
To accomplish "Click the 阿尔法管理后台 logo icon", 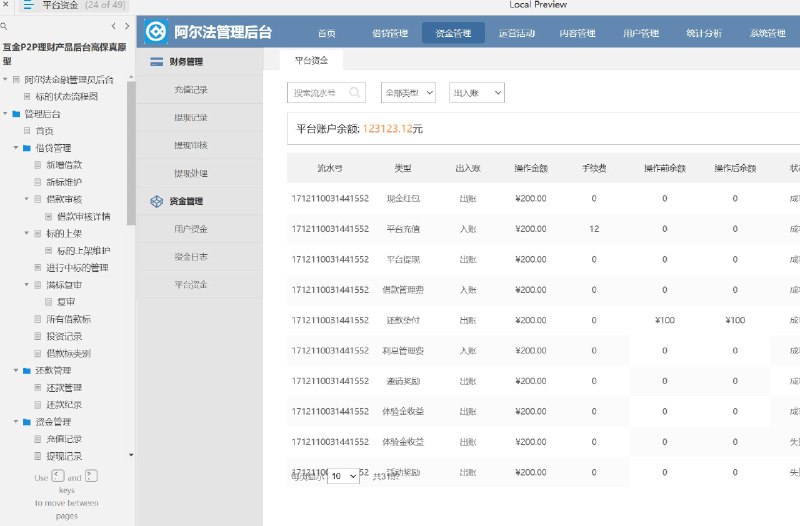I will pyautogui.click(x=156, y=32).
